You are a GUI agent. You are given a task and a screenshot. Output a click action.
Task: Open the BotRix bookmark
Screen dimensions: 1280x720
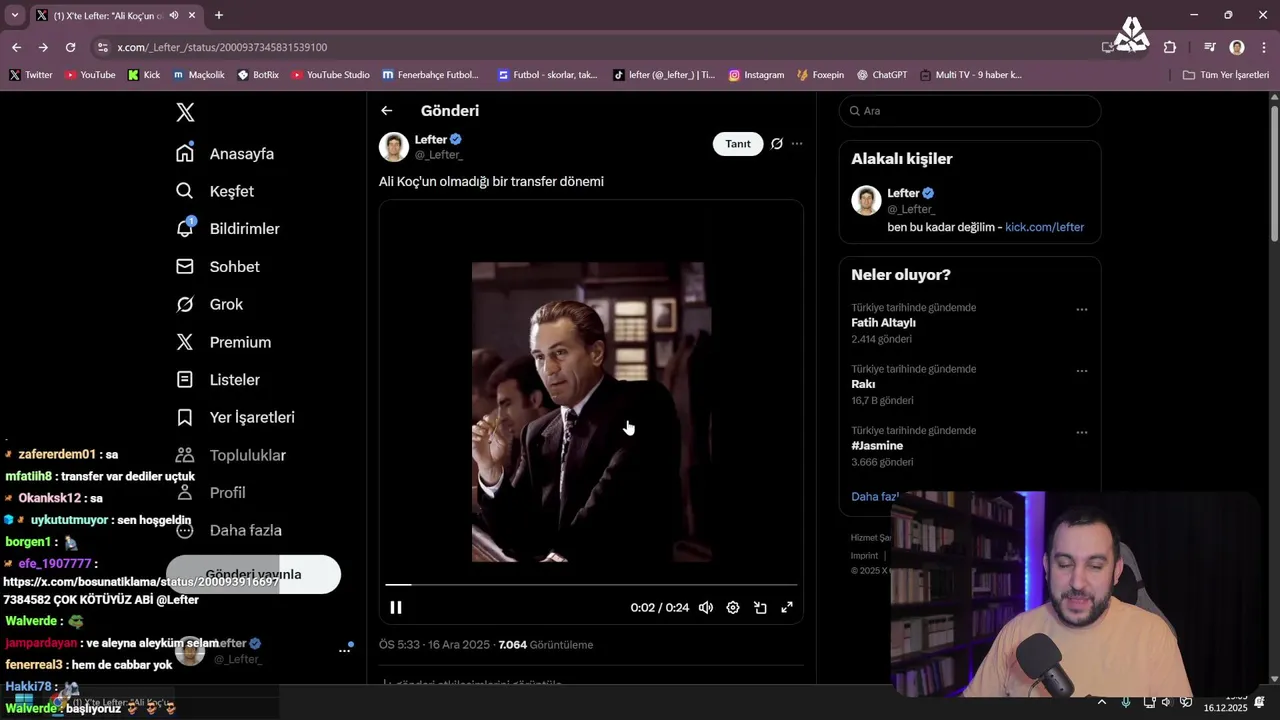click(258, 75)
